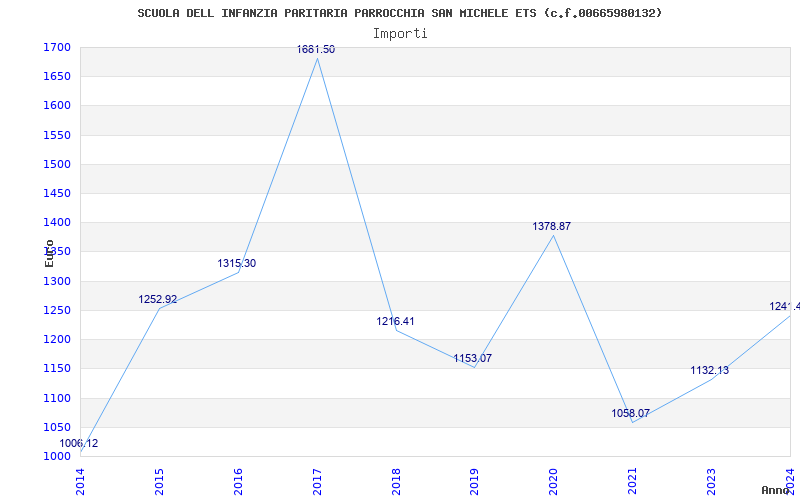This screenshot has height=500, width=800.
Task: Select the 1378.87 data label at 2020
Action: point(552,227)
